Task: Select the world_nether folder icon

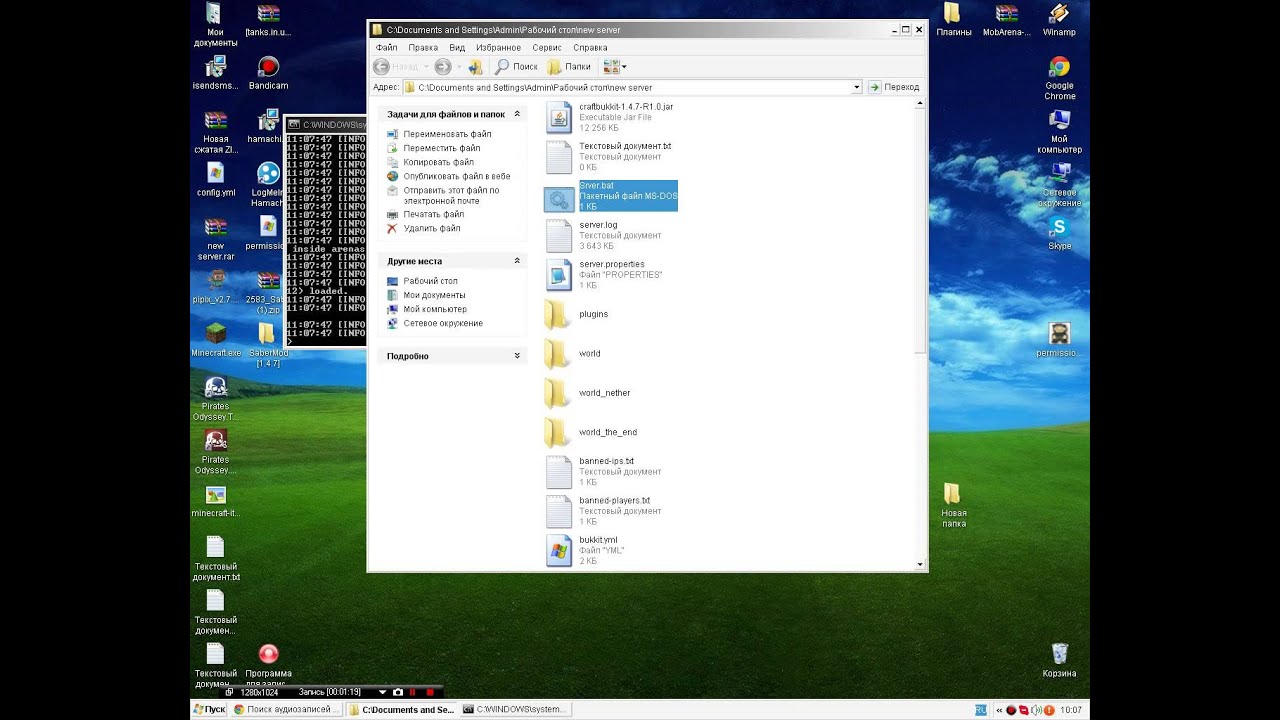Action: [557, 393]
